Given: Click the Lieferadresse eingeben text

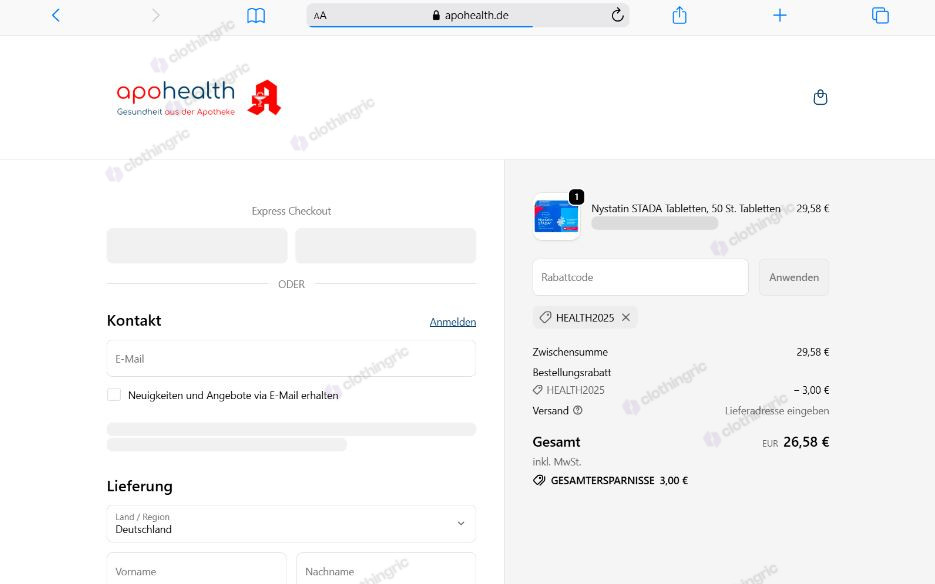Looking at the screenshot, I should (777, 410).
